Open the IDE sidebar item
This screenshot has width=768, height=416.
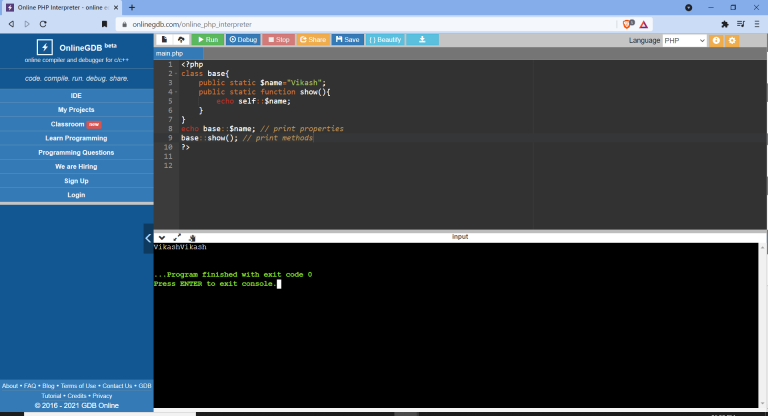coord(76,96)
